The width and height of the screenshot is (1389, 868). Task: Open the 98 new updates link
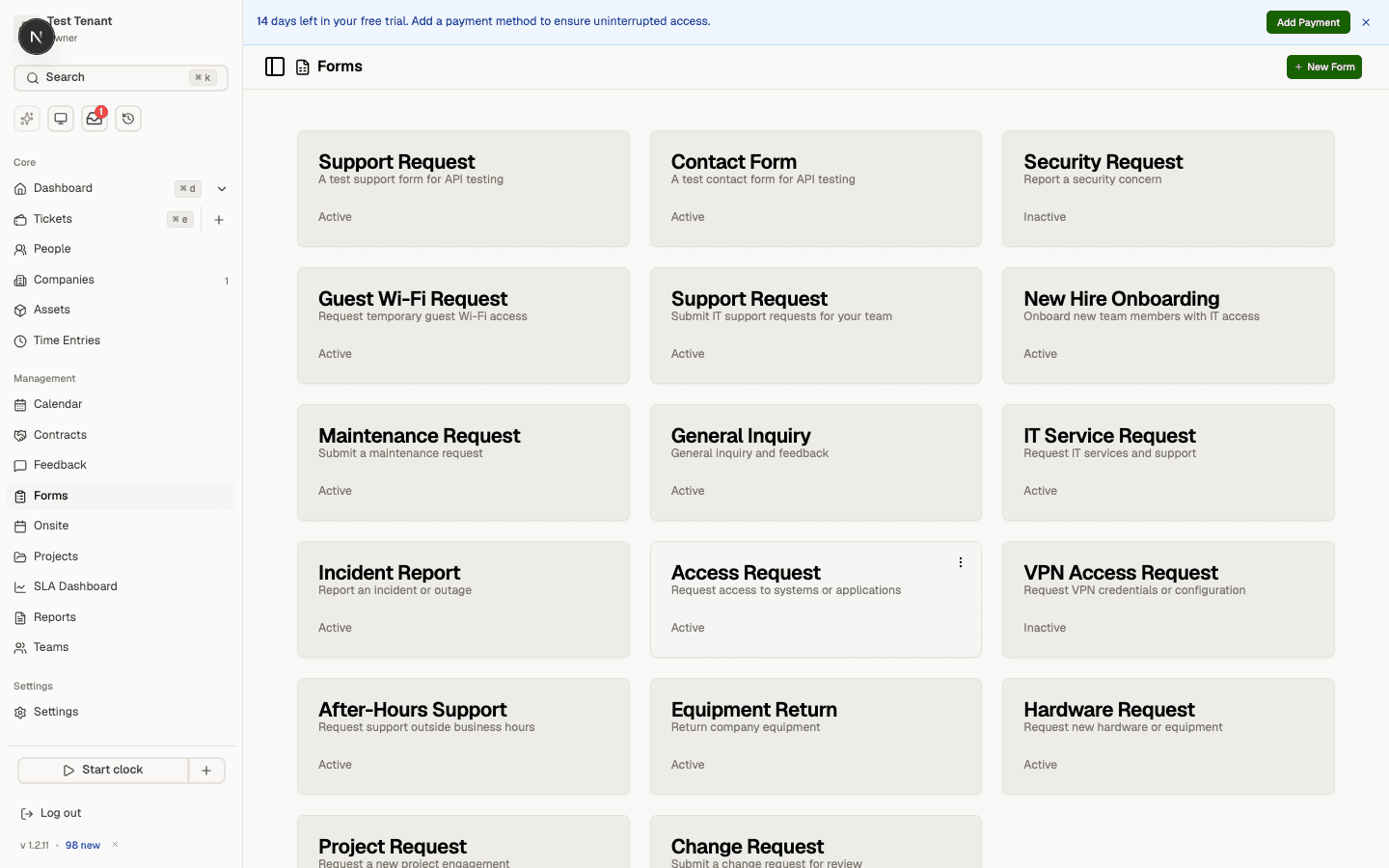pyautogui.click(x=82, y=845)
